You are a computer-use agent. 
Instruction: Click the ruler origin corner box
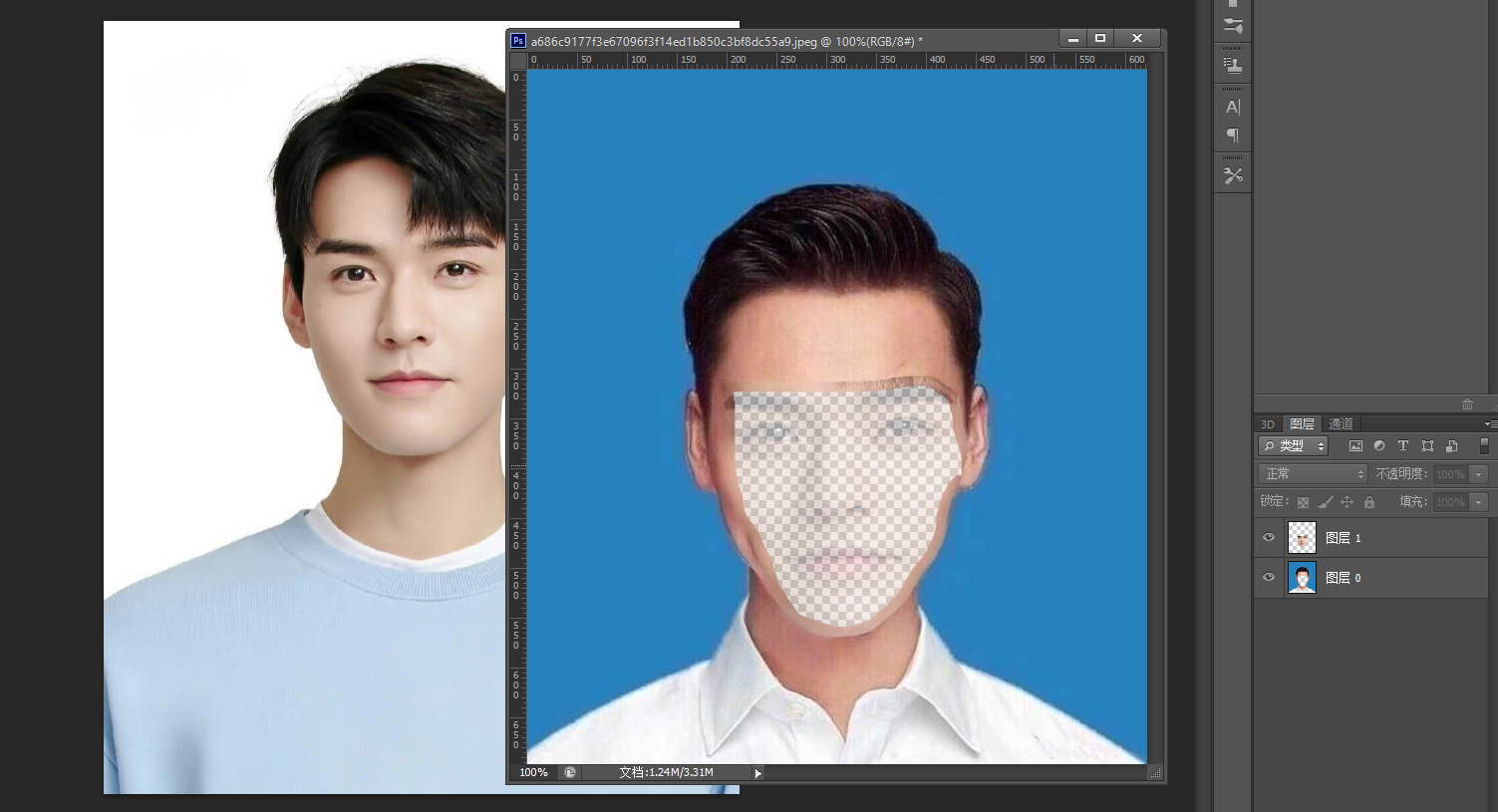click(518, 61)
